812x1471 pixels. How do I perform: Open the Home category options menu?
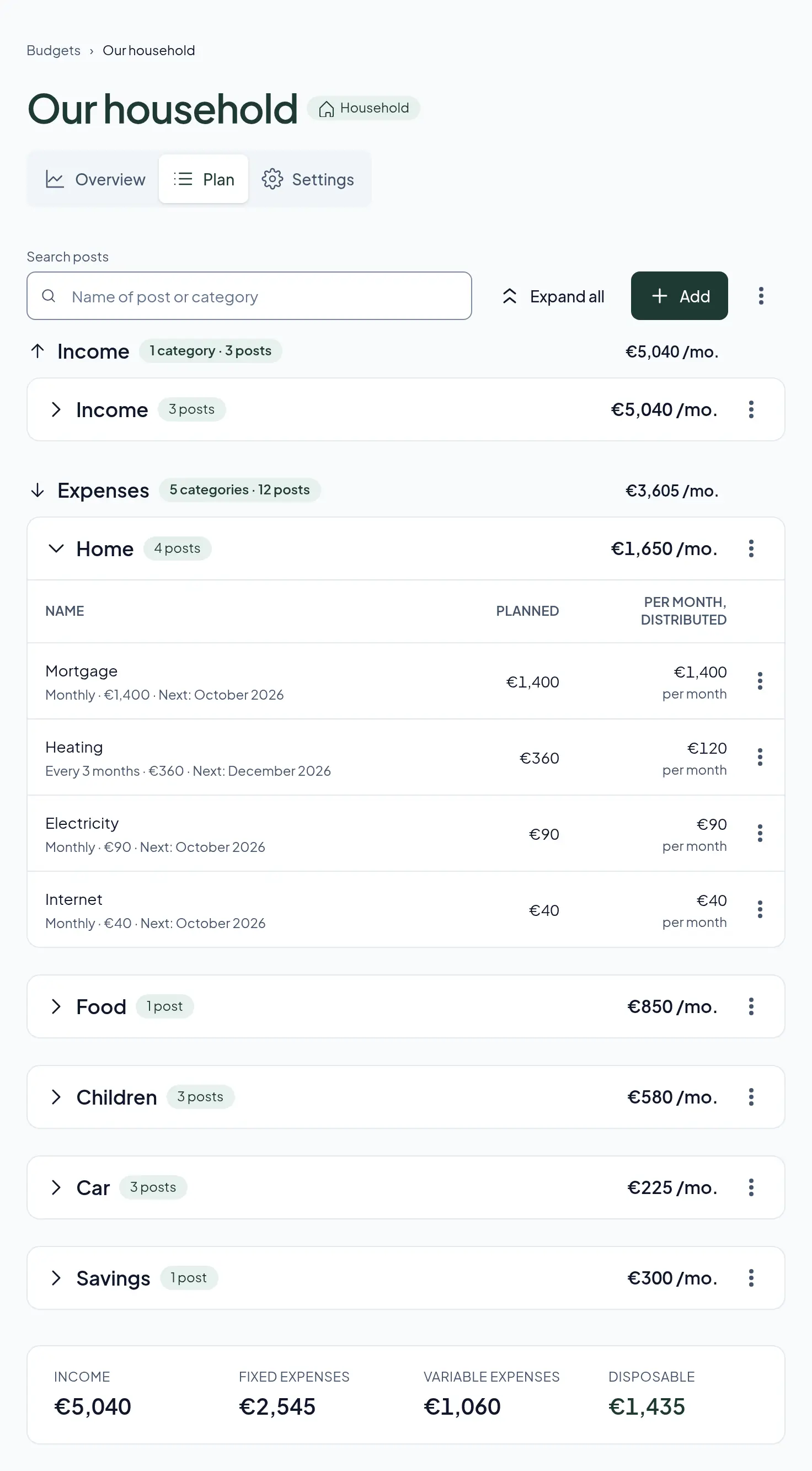point(751,549)
